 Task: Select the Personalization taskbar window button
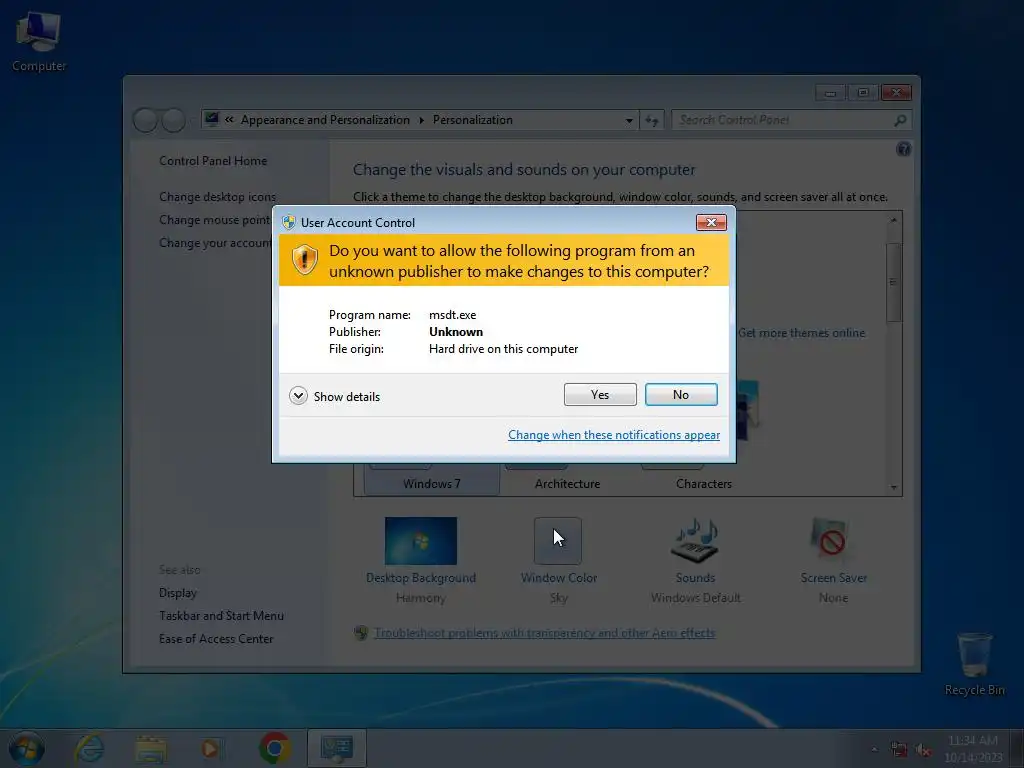337,748
